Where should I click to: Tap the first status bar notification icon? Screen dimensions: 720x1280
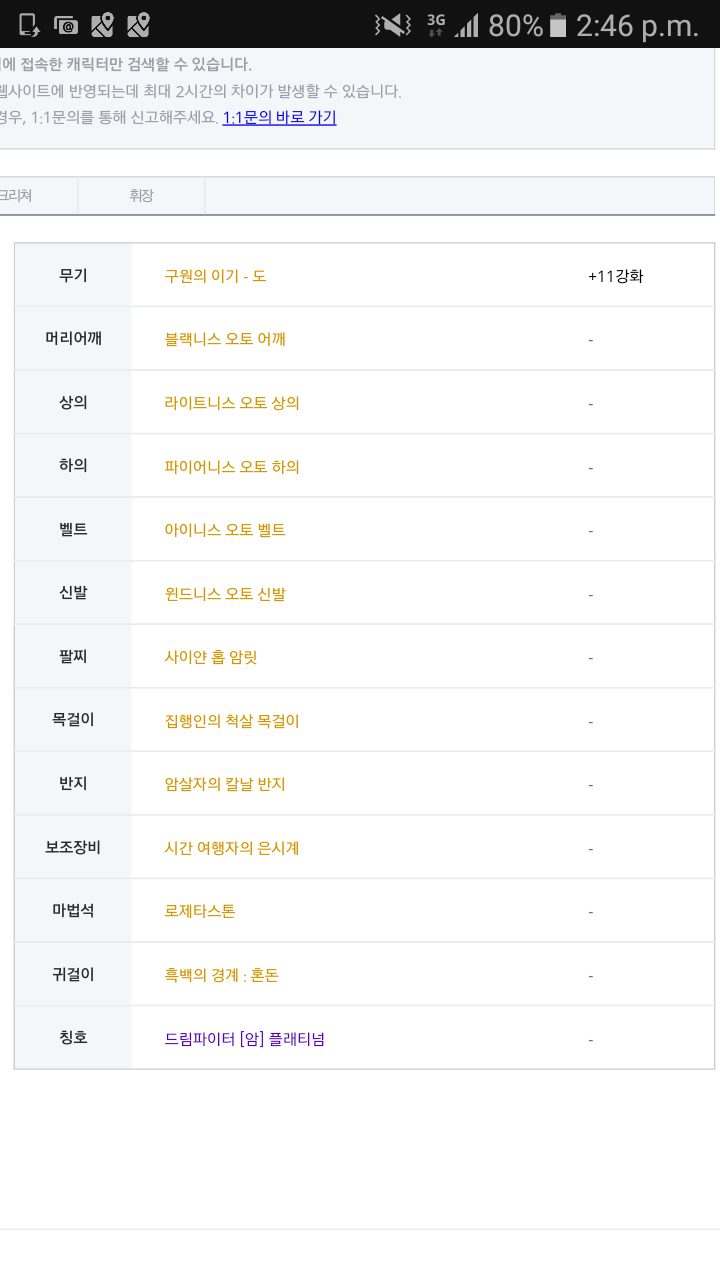[29, 25]
